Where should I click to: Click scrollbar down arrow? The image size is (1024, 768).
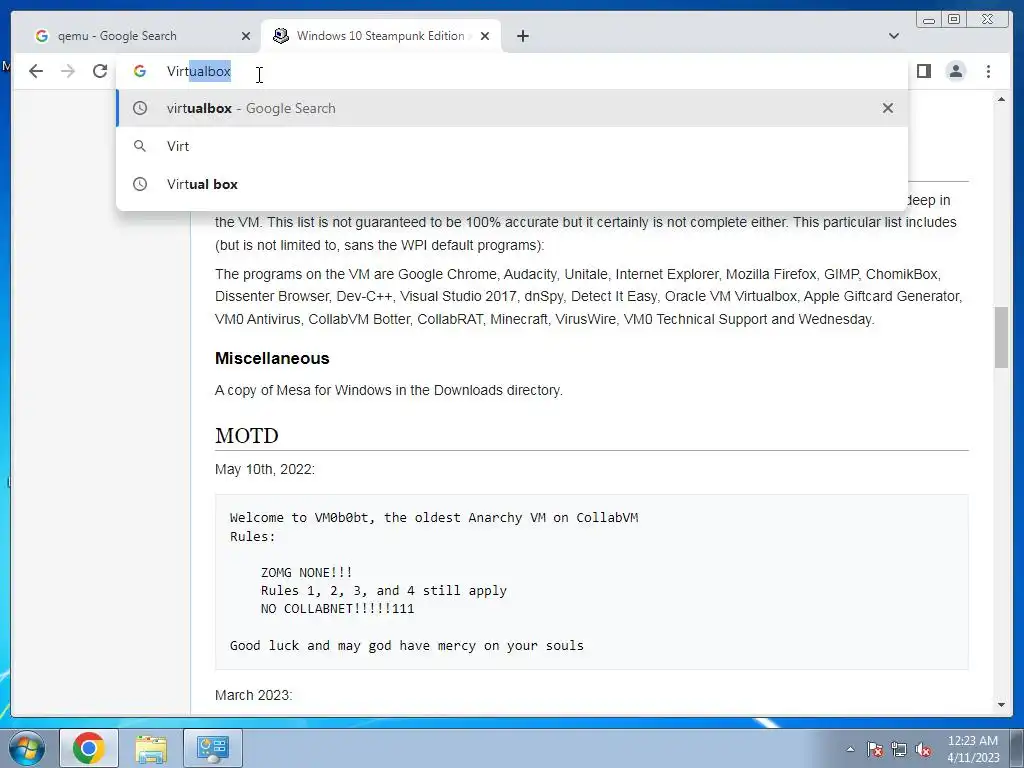[x=1001, y=705]
